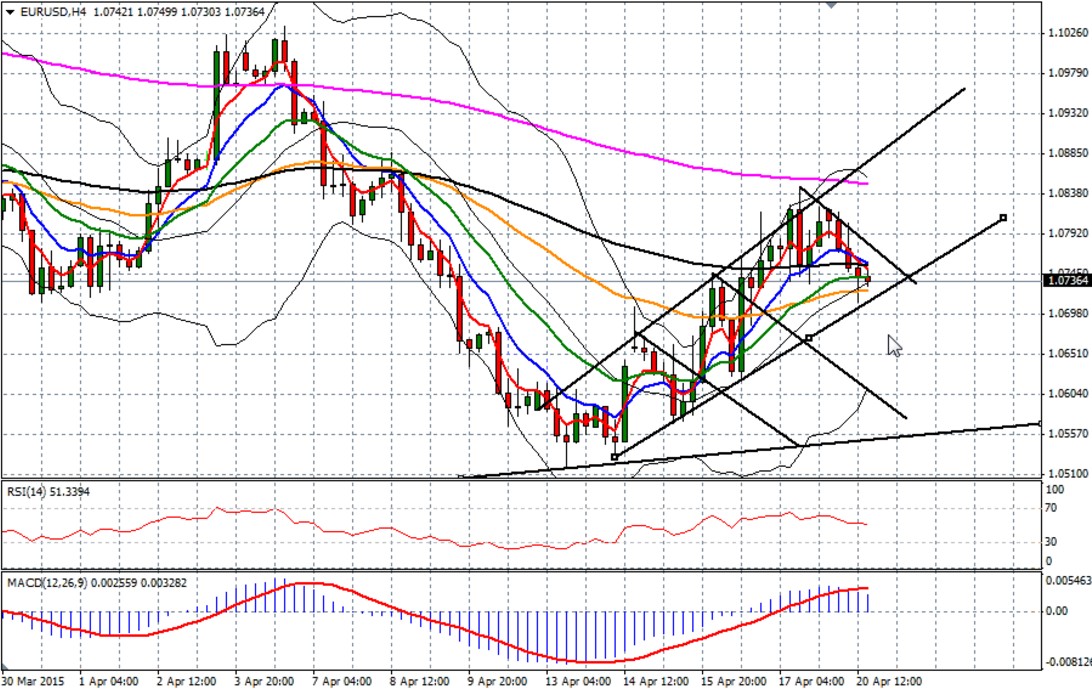Viewport: 1092px width, 689px height.
Task: Click time axis label "3 Apr 20:00"
Action: tap(264, 681)
